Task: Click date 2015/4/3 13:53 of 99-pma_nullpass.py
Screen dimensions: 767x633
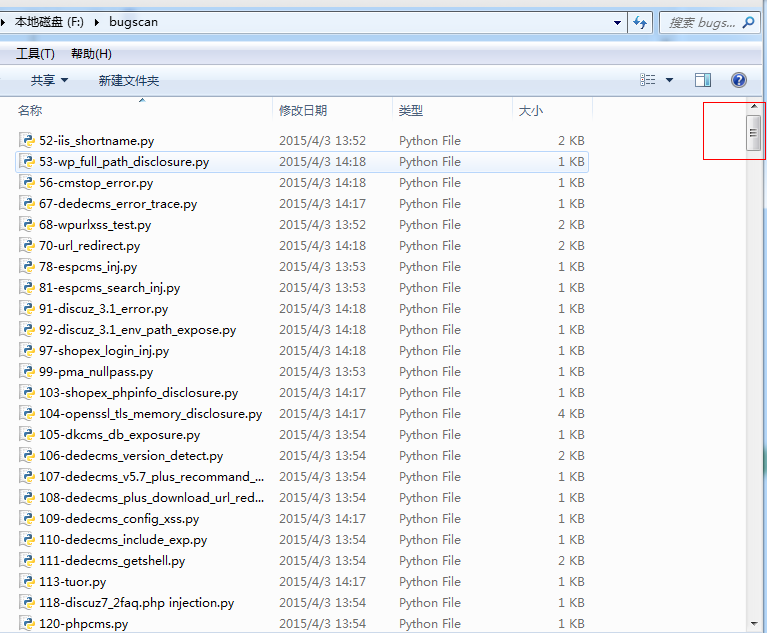Action: coord(322,372)
